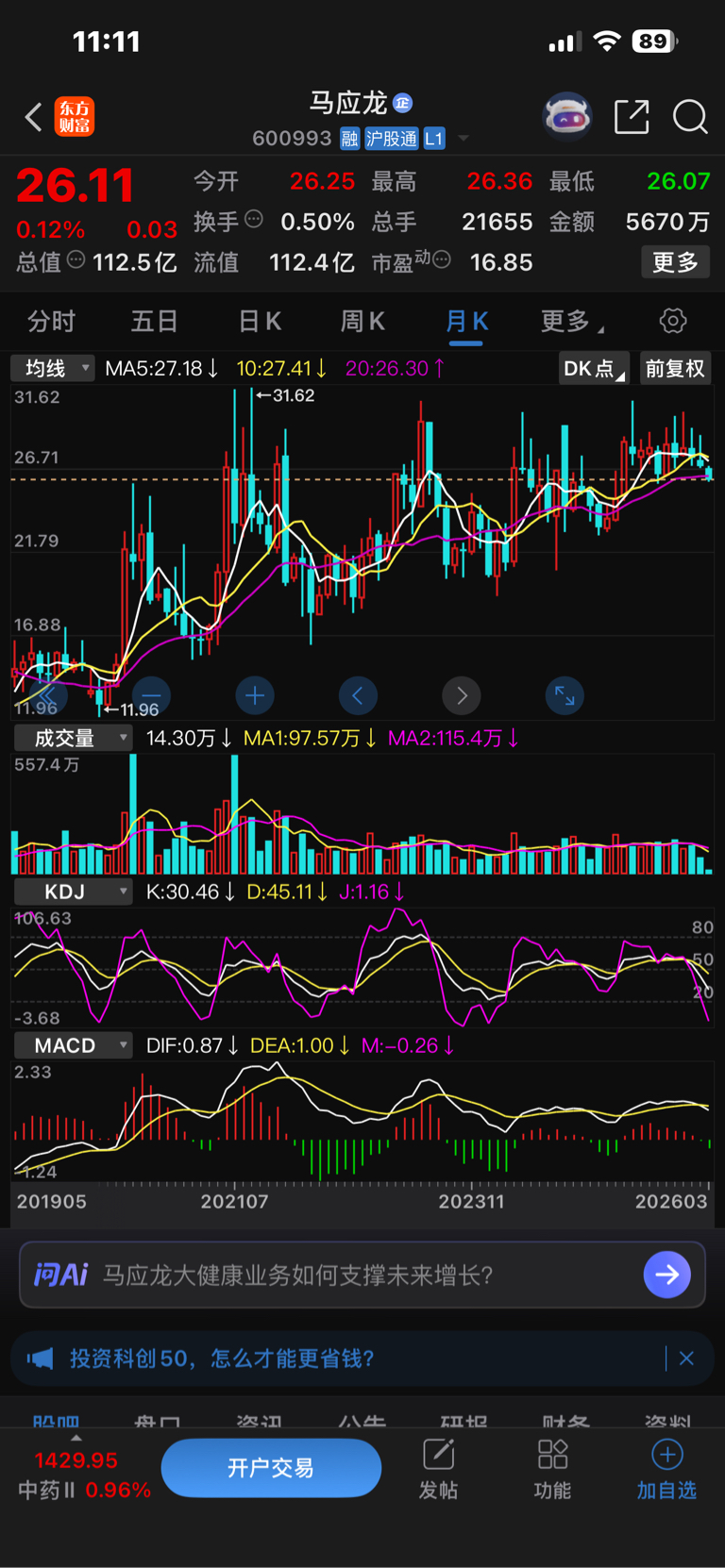Screen dimensions: 725x1568
Task: Tap the back arrow icon
Action: tap(33, 117)
